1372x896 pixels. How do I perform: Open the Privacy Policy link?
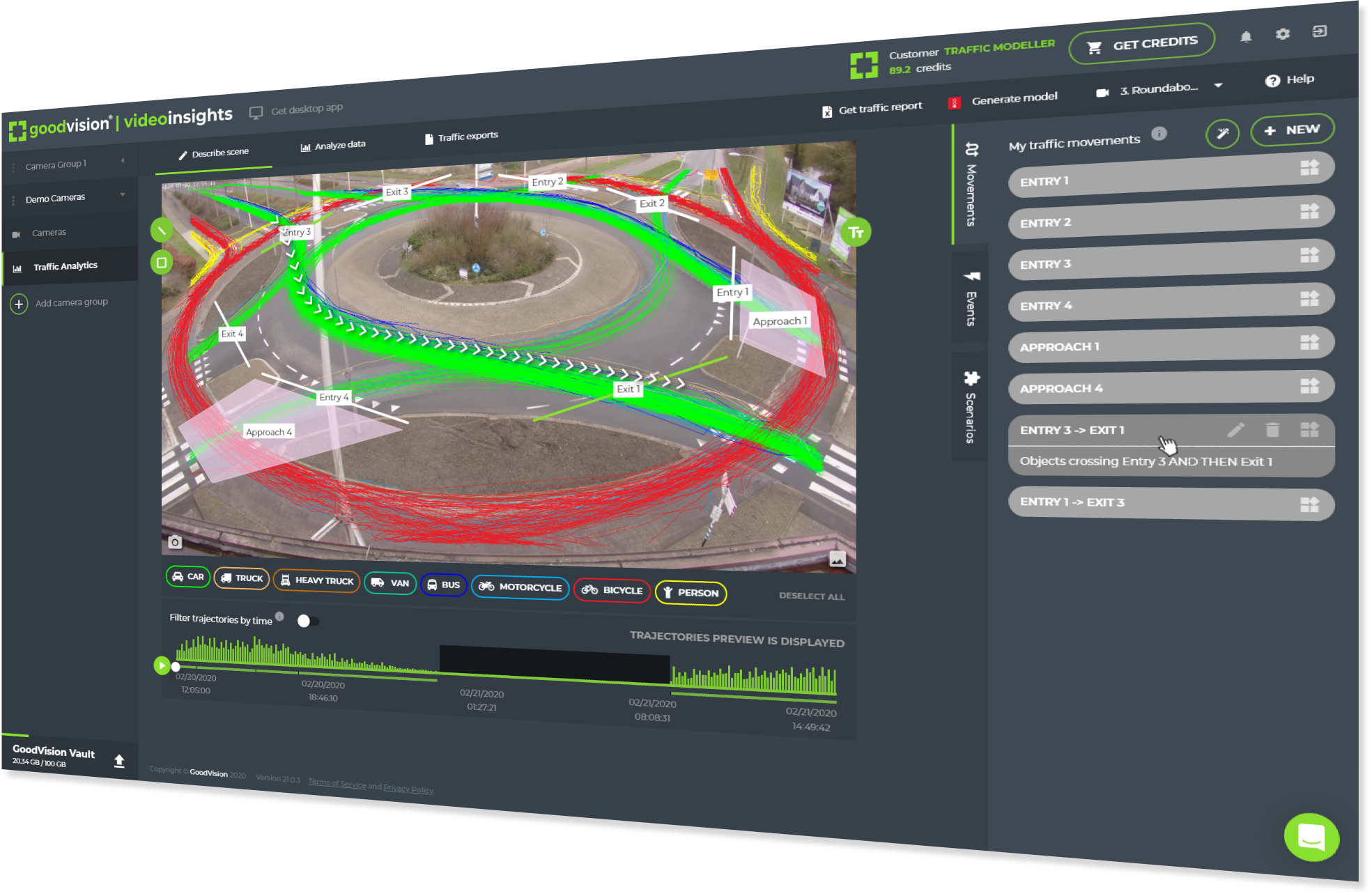(408, 788)
